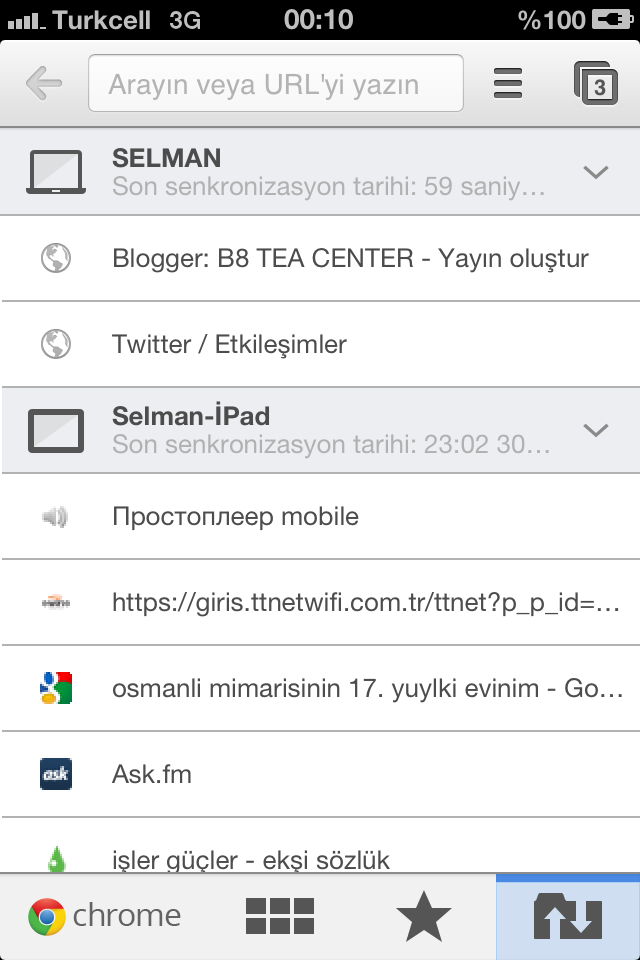640x960 pixels.
Task: Open Blogger: B8 TEA CENTER tab
Action: (x=320, y=258)
